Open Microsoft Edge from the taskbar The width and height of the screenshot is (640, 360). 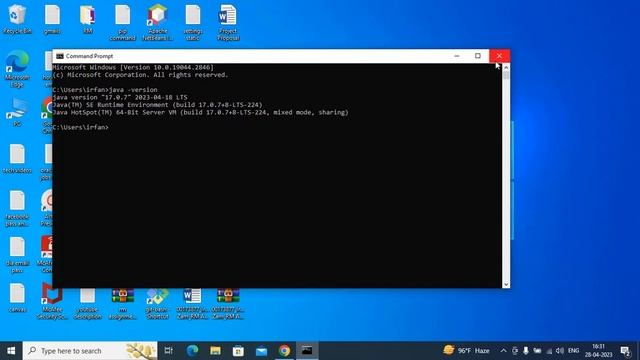(x=192, y=351)
